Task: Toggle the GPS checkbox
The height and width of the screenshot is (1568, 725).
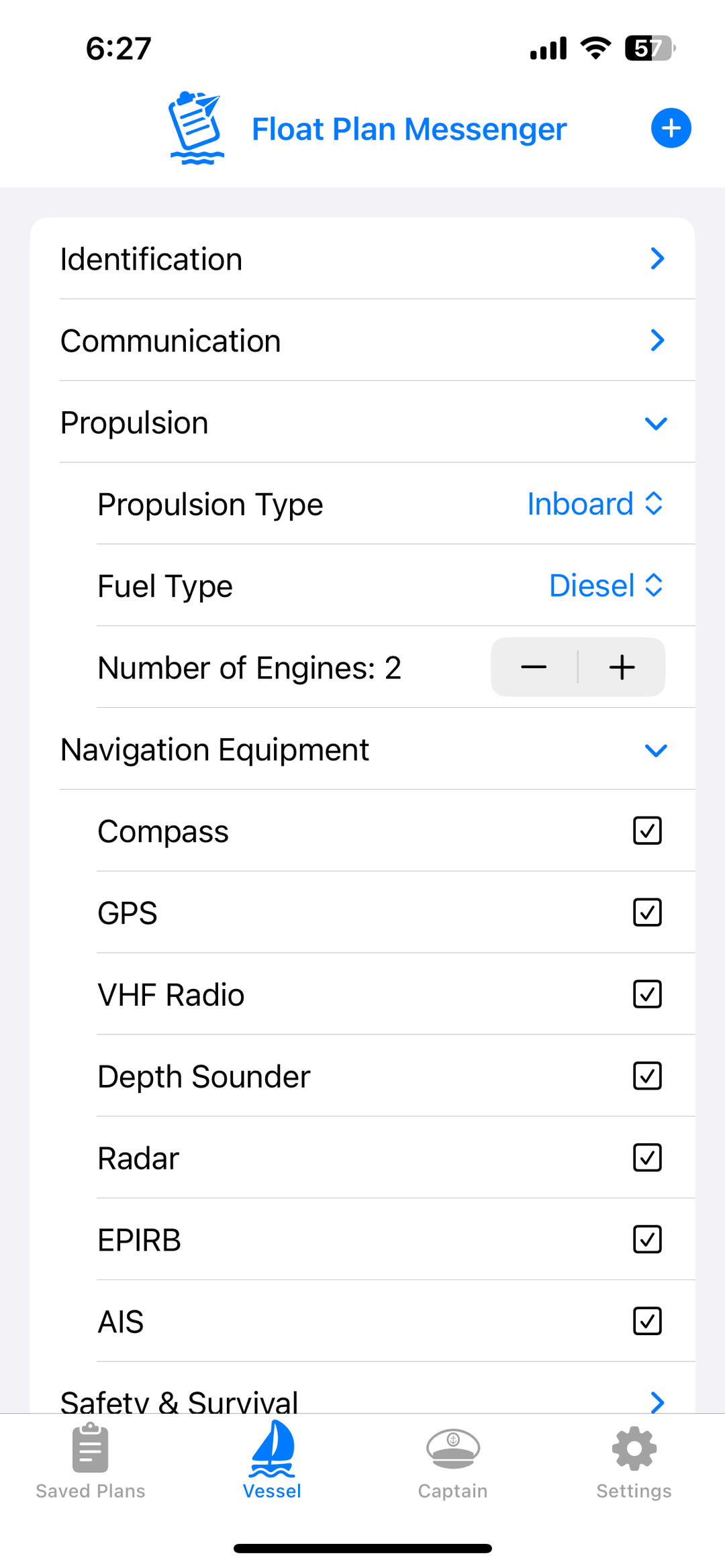Action: tap(647, 912)
